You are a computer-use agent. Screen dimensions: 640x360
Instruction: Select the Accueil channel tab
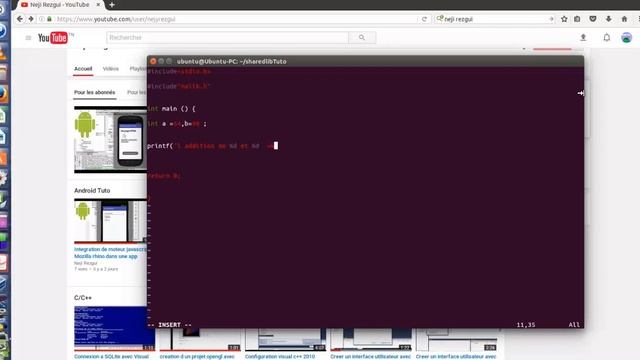pyautogui.click(x=83, y=69)
